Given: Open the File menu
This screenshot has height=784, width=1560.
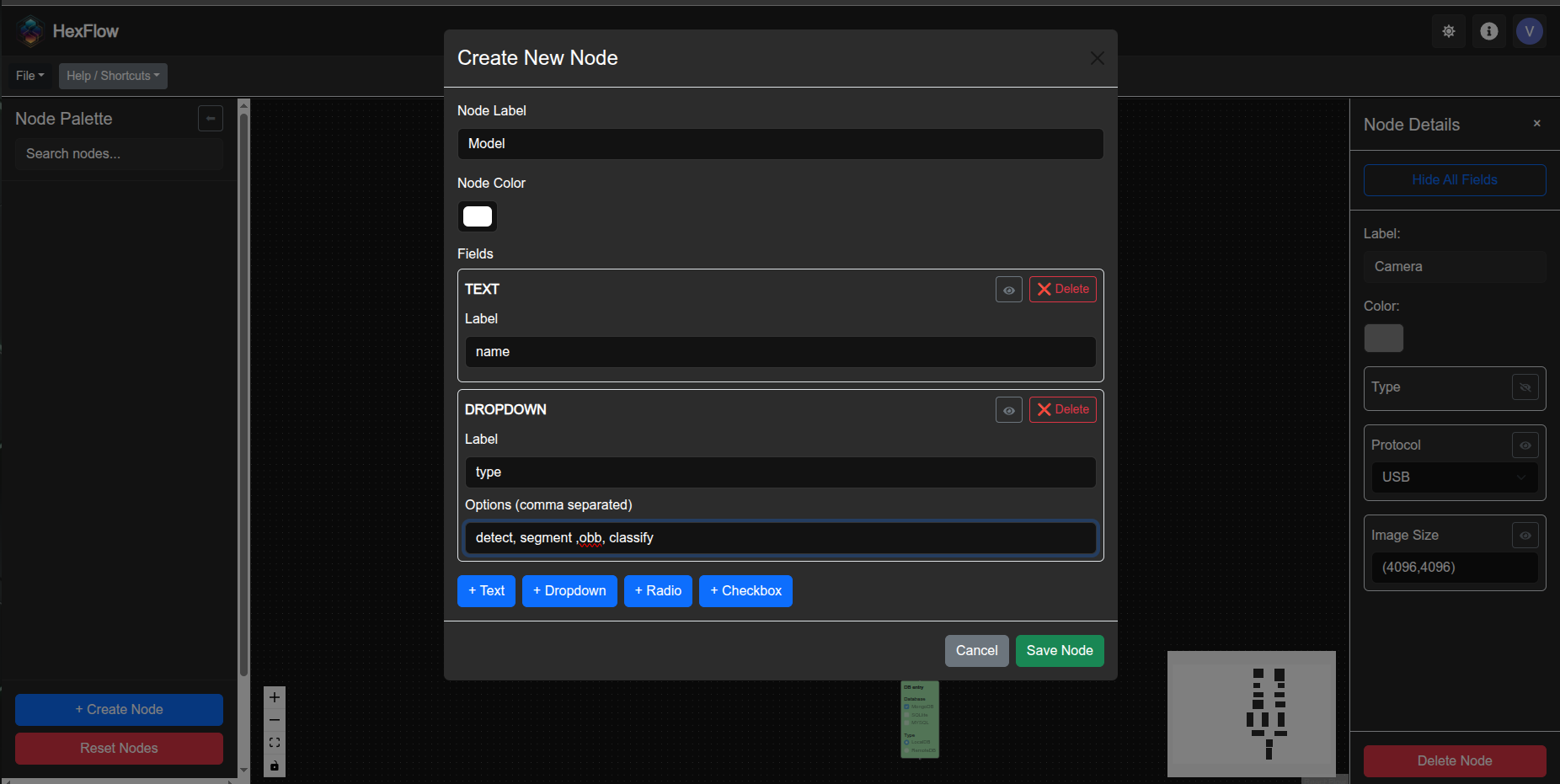Looking at the screenshot, I should point(29,76).
